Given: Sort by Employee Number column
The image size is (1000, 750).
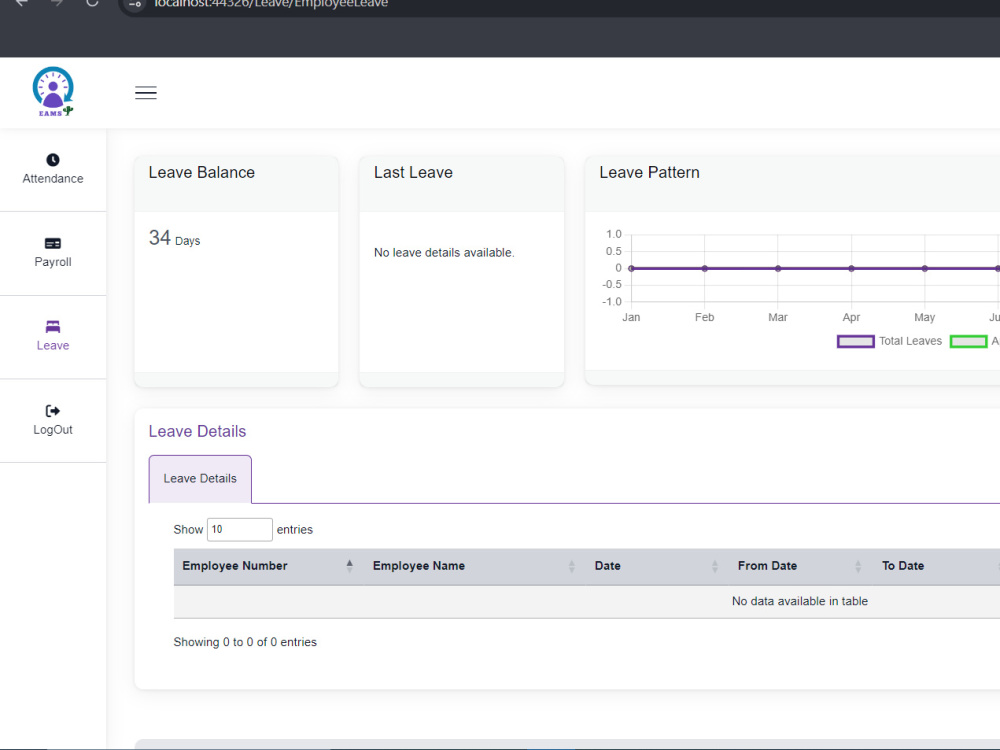Looking at the screenshot, I should 268,566.
